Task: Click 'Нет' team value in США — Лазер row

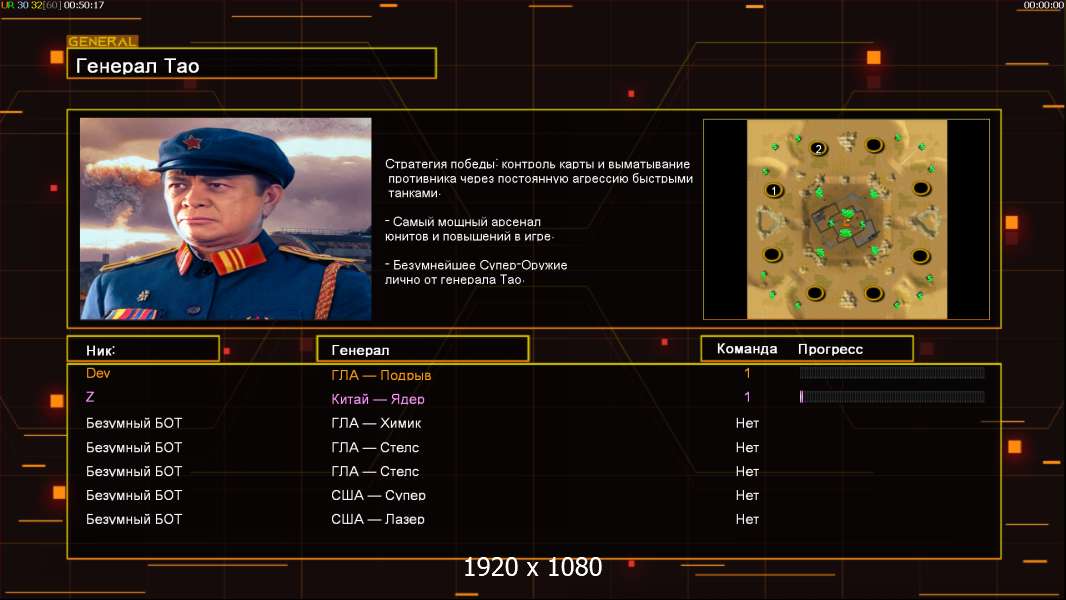Action: click(x=747, y=519)
